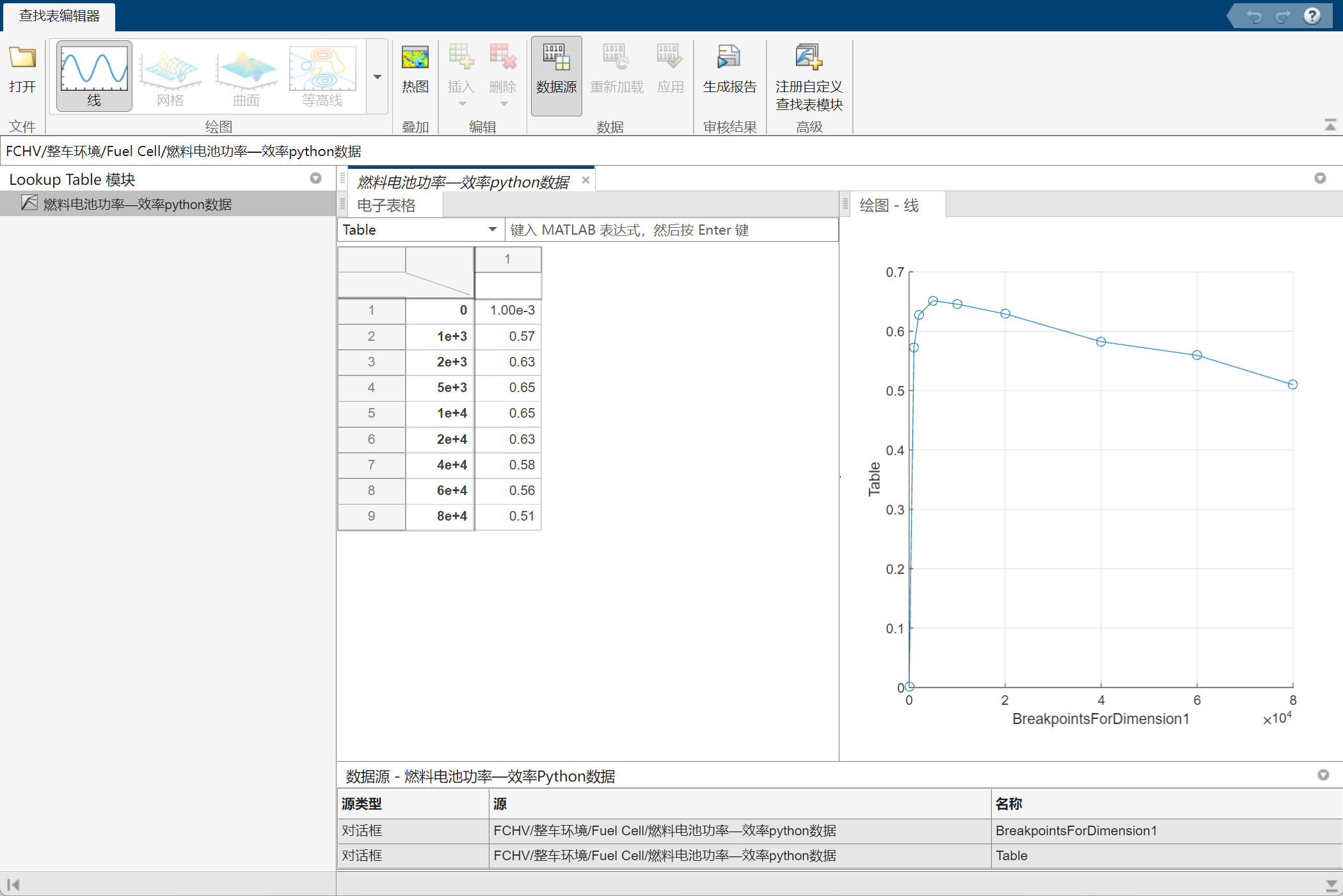The image size is (1343, 896).
Task: Collapse the bottom data source panel
Action: click(x=1331, y=885)
